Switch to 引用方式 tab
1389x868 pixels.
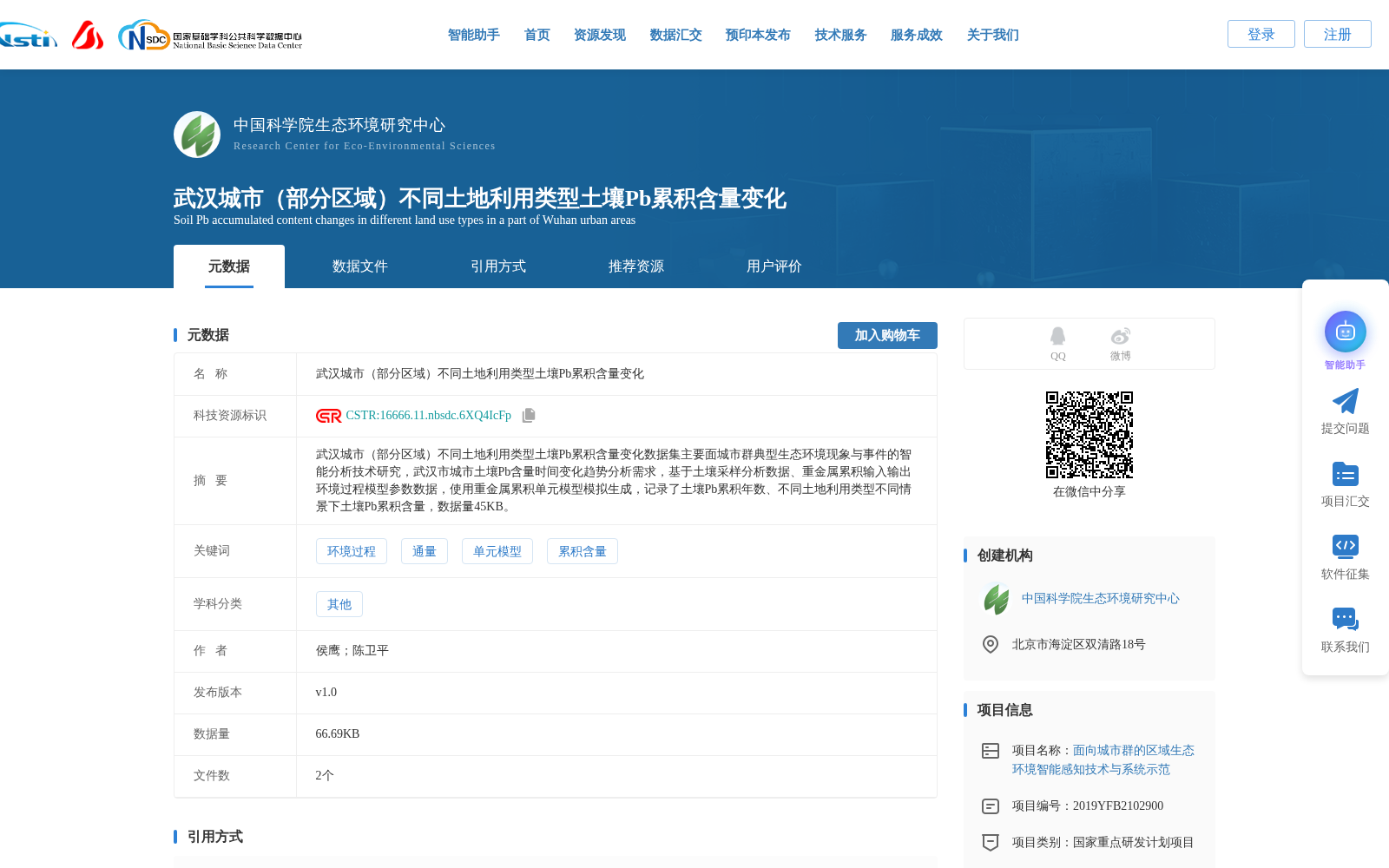click(x=498, y=266)
